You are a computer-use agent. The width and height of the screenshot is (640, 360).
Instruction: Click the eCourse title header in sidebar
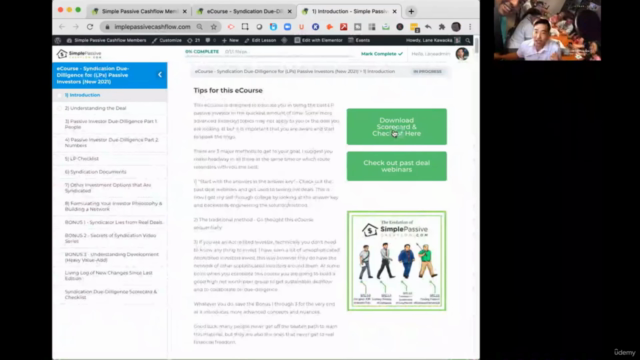click(x=92, y=75)
